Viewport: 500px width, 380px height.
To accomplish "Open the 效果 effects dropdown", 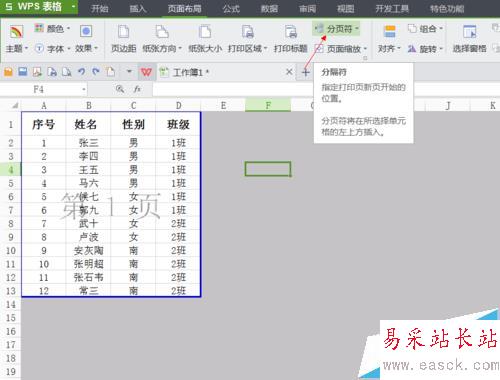I will point(86,39).
